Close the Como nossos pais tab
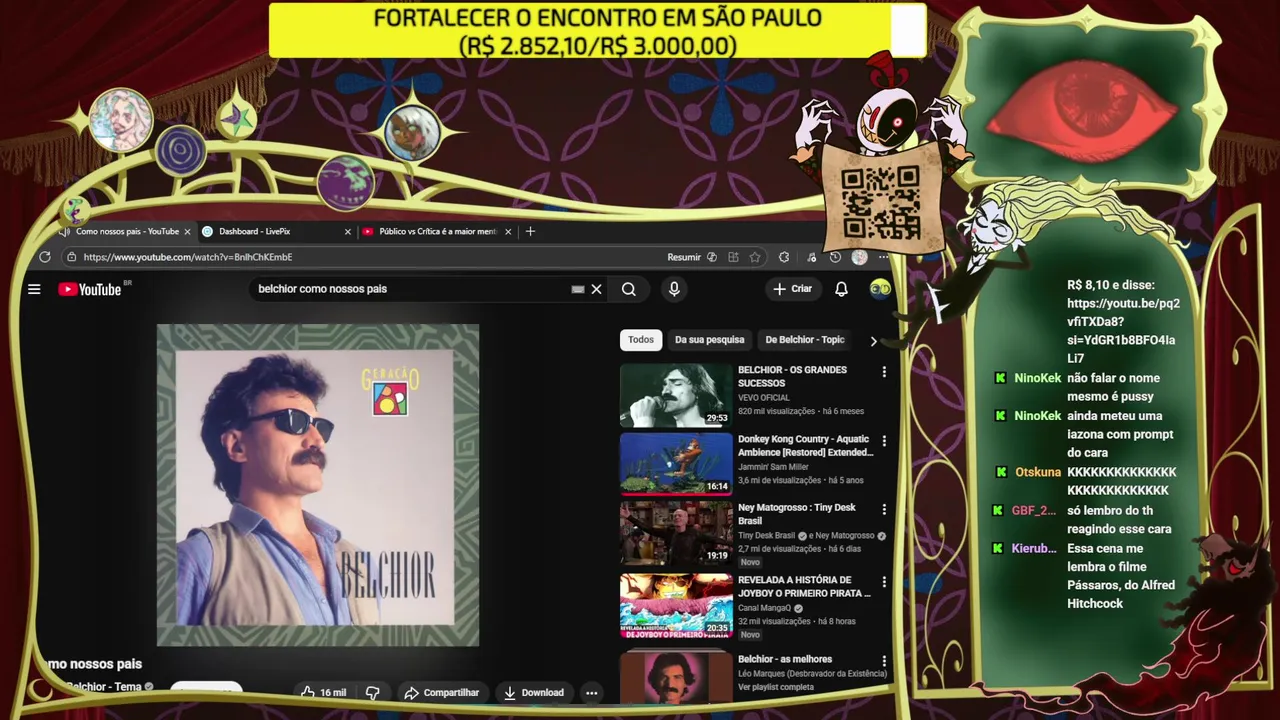The width and height of the screenshot is (1280, 720). click(x=187, y=231)
